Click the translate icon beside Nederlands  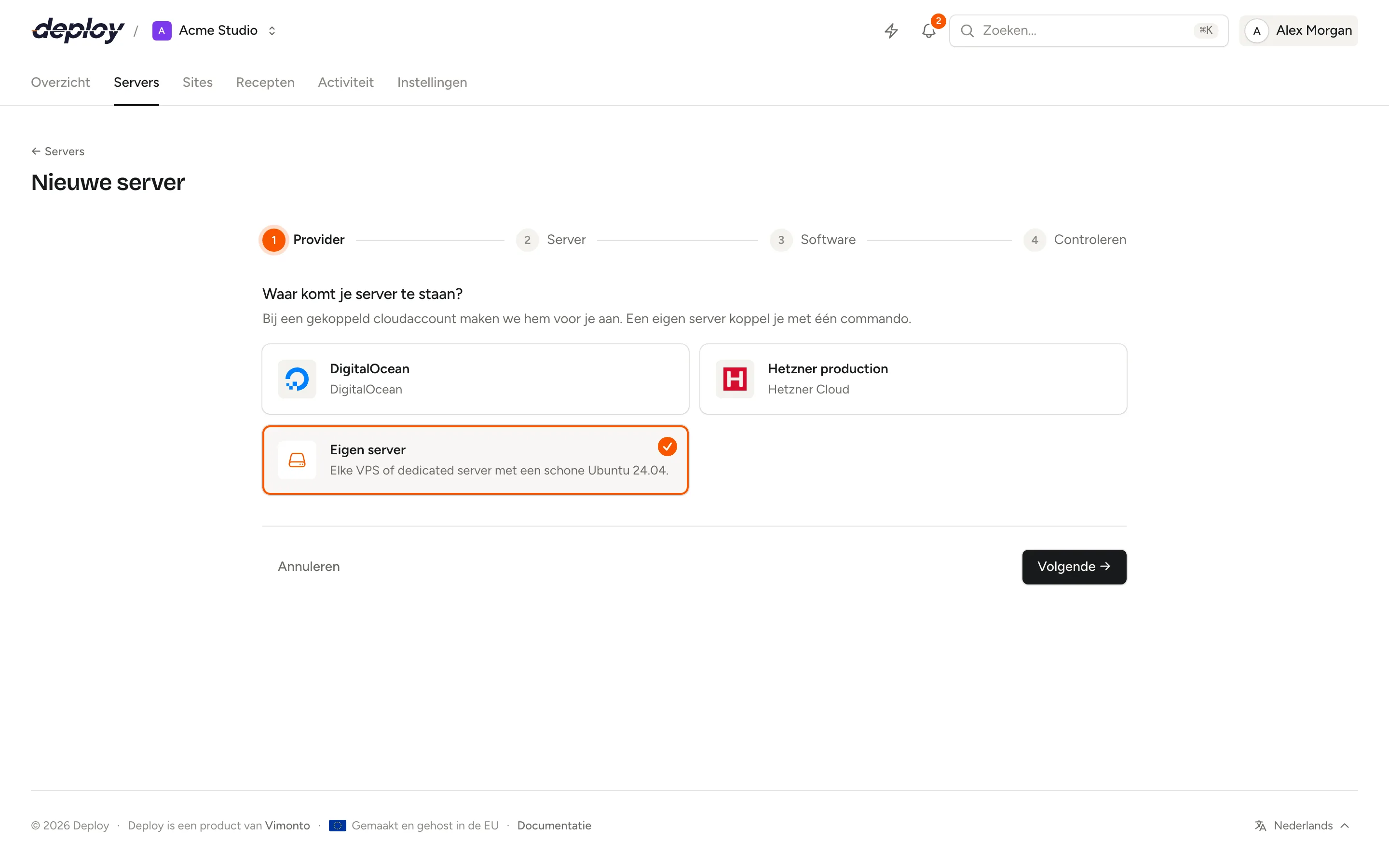(x=1260, y=826)
